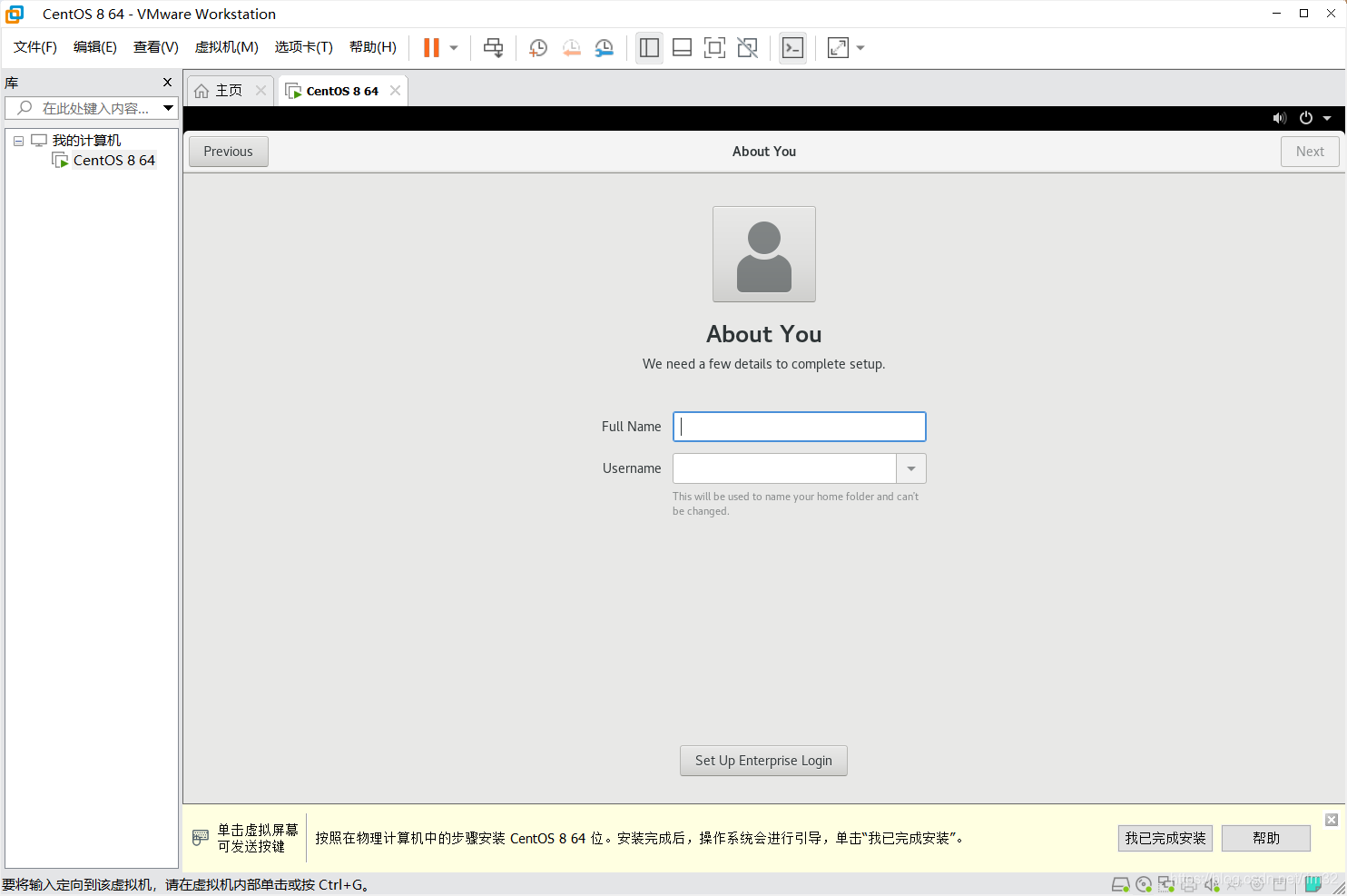Click the stretch guest display icon
Viewport: 1347px width, 896px height.
(x=838, y=48)
